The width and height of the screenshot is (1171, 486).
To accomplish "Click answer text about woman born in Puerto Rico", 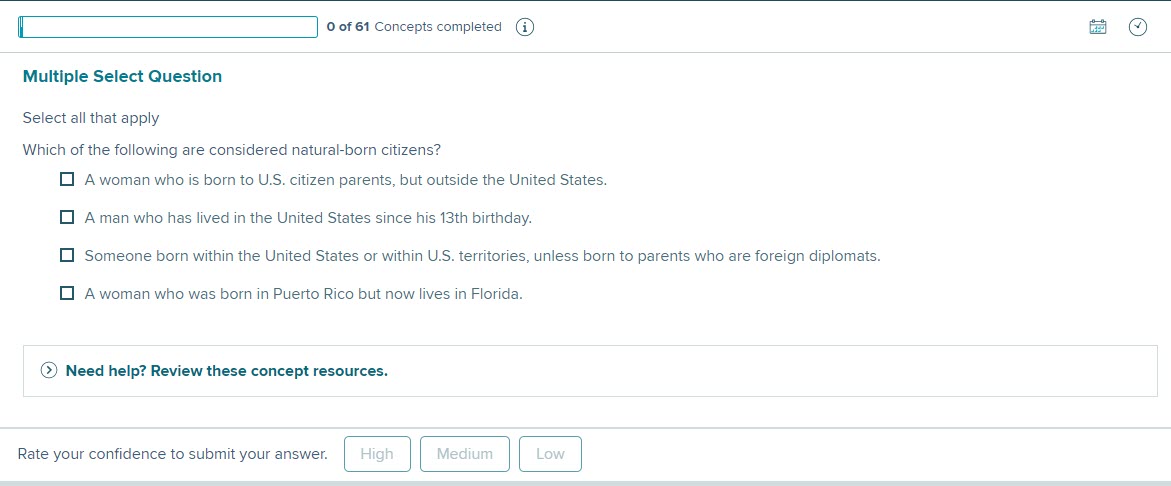I will tap(303, 294).
